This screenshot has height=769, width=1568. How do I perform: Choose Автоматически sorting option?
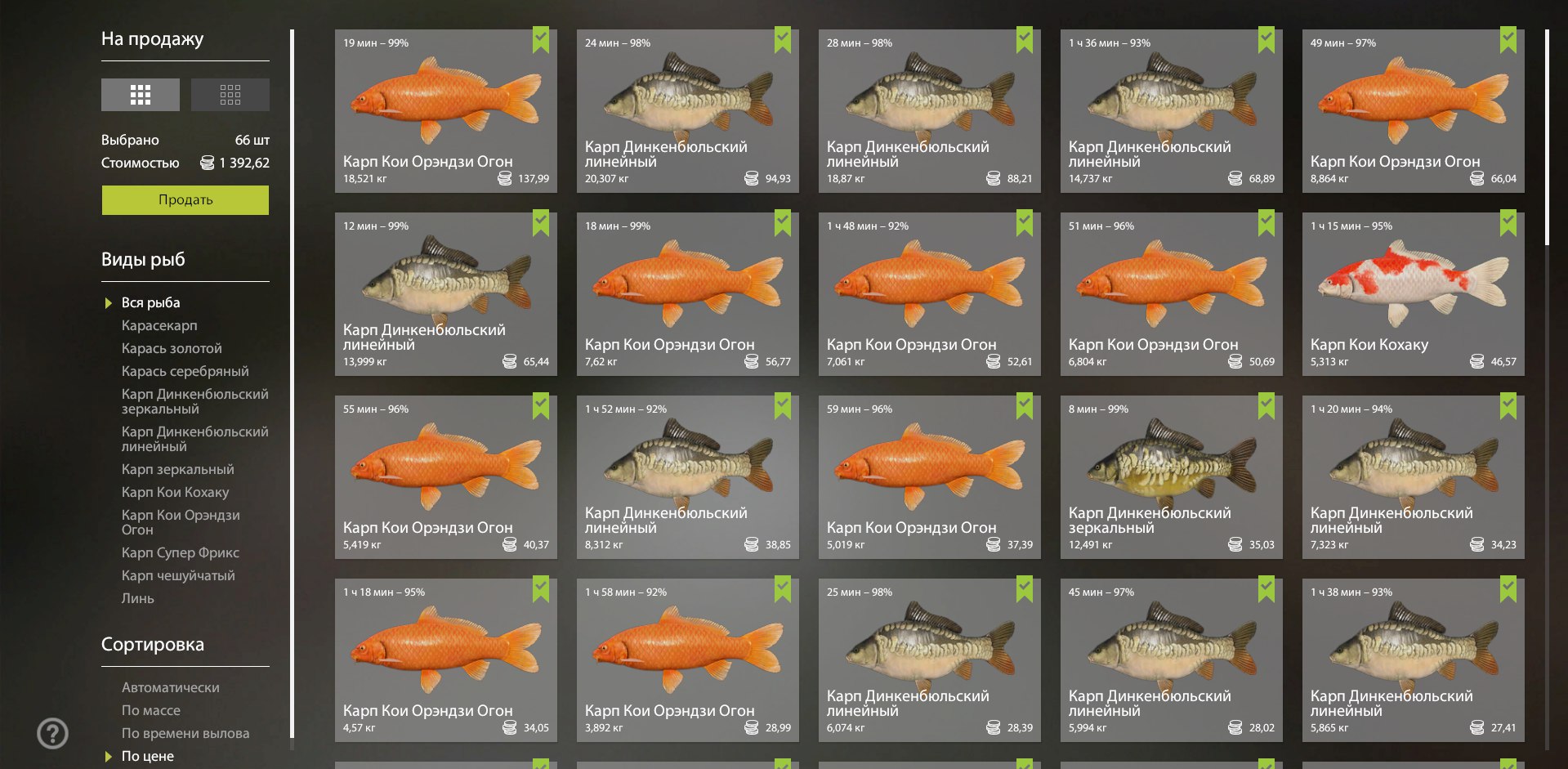coord(171,687)
